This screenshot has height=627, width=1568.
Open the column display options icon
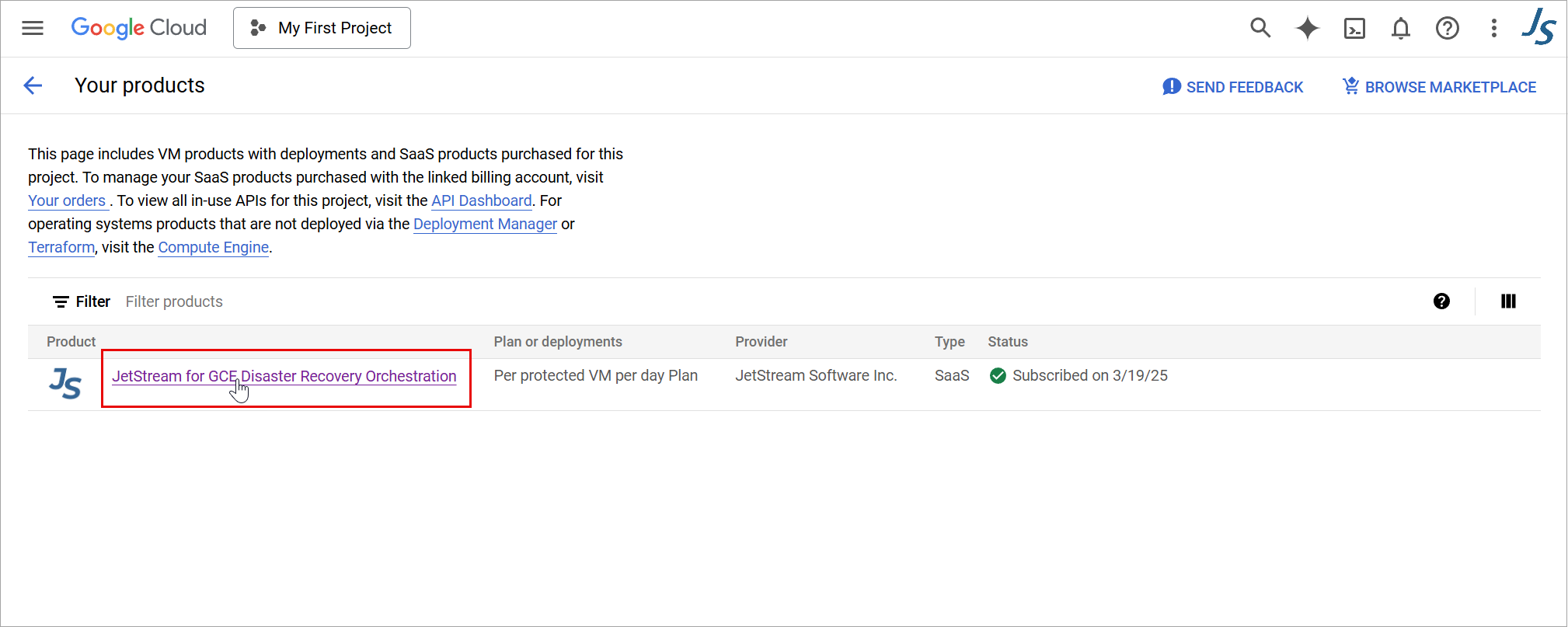tap(1508, 301)
